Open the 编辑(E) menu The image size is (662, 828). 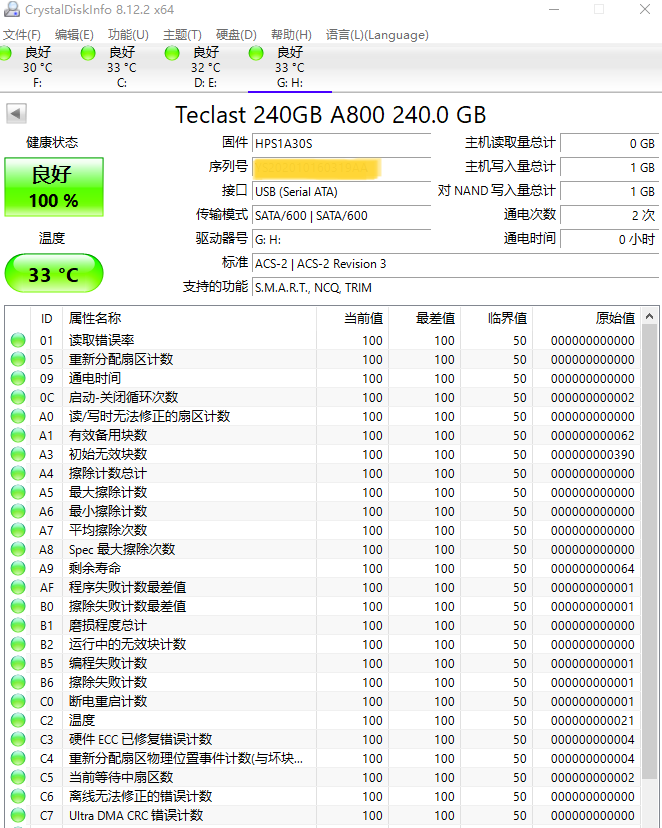pyautogui.click(x=74, y=35)
